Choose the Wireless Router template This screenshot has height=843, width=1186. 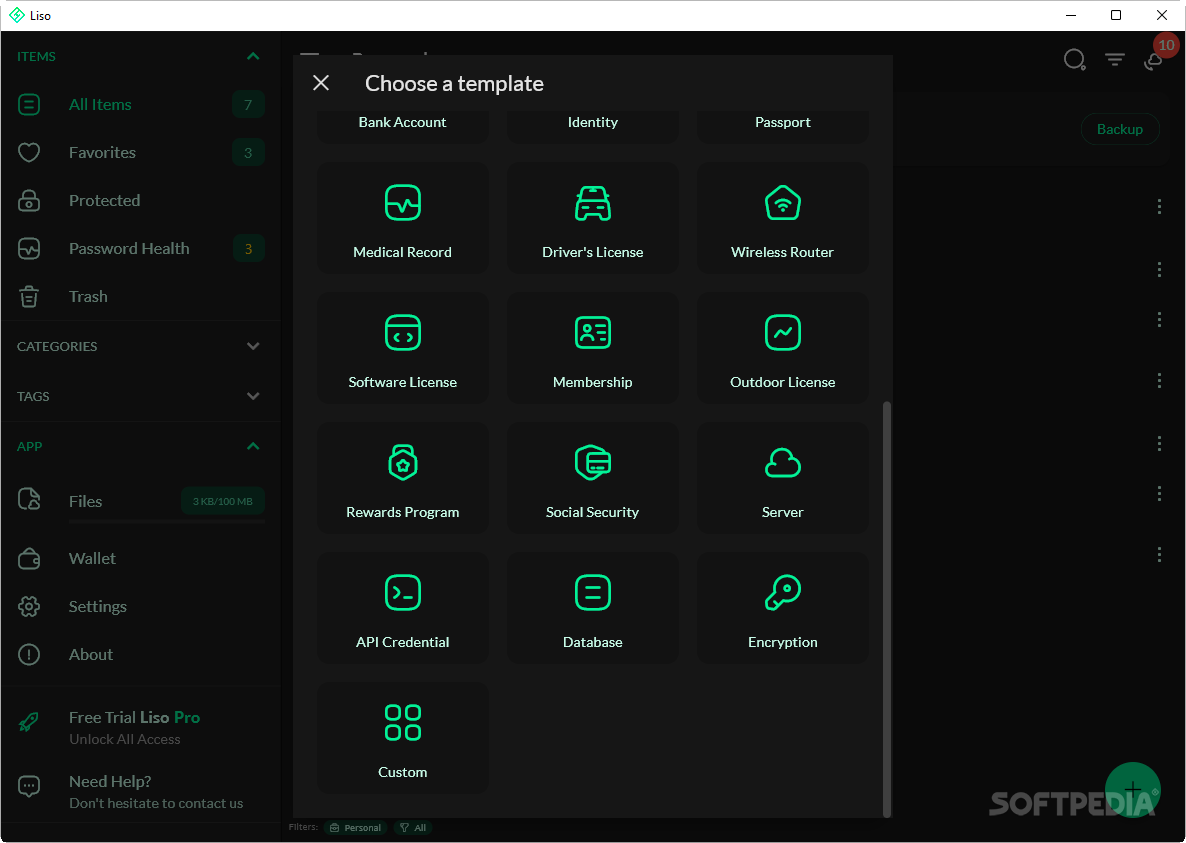tap(782, 218)
